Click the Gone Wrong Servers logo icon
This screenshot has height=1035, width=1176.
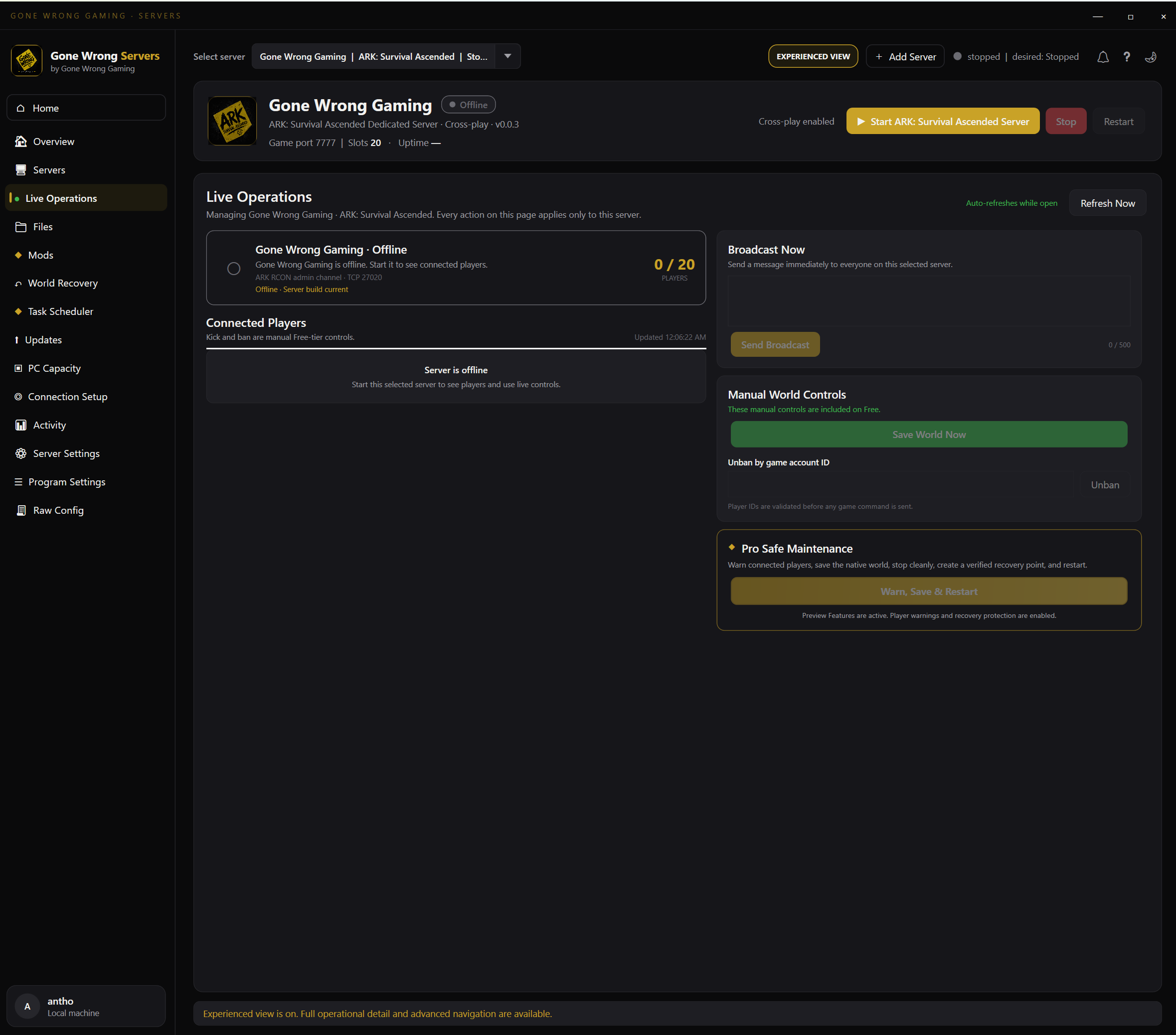[26, 60]
